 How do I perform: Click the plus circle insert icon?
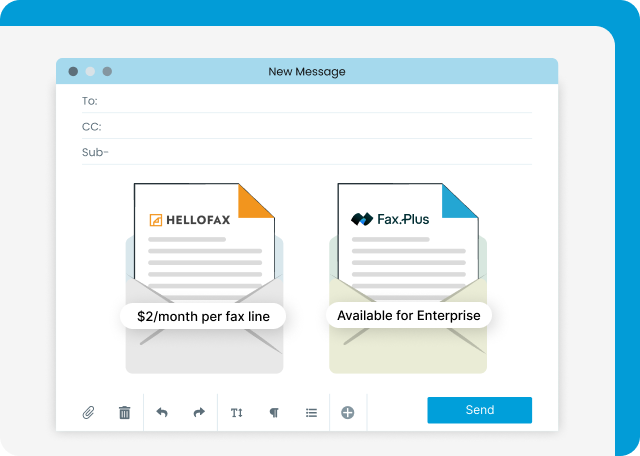tap(348, 413)
